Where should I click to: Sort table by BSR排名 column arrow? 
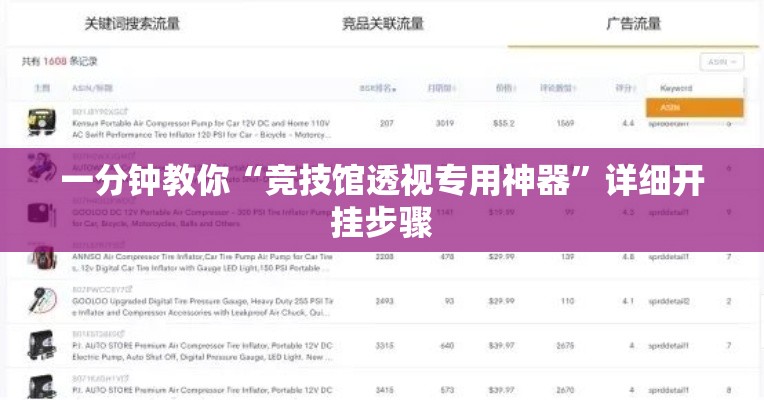[x=394, y=89]
